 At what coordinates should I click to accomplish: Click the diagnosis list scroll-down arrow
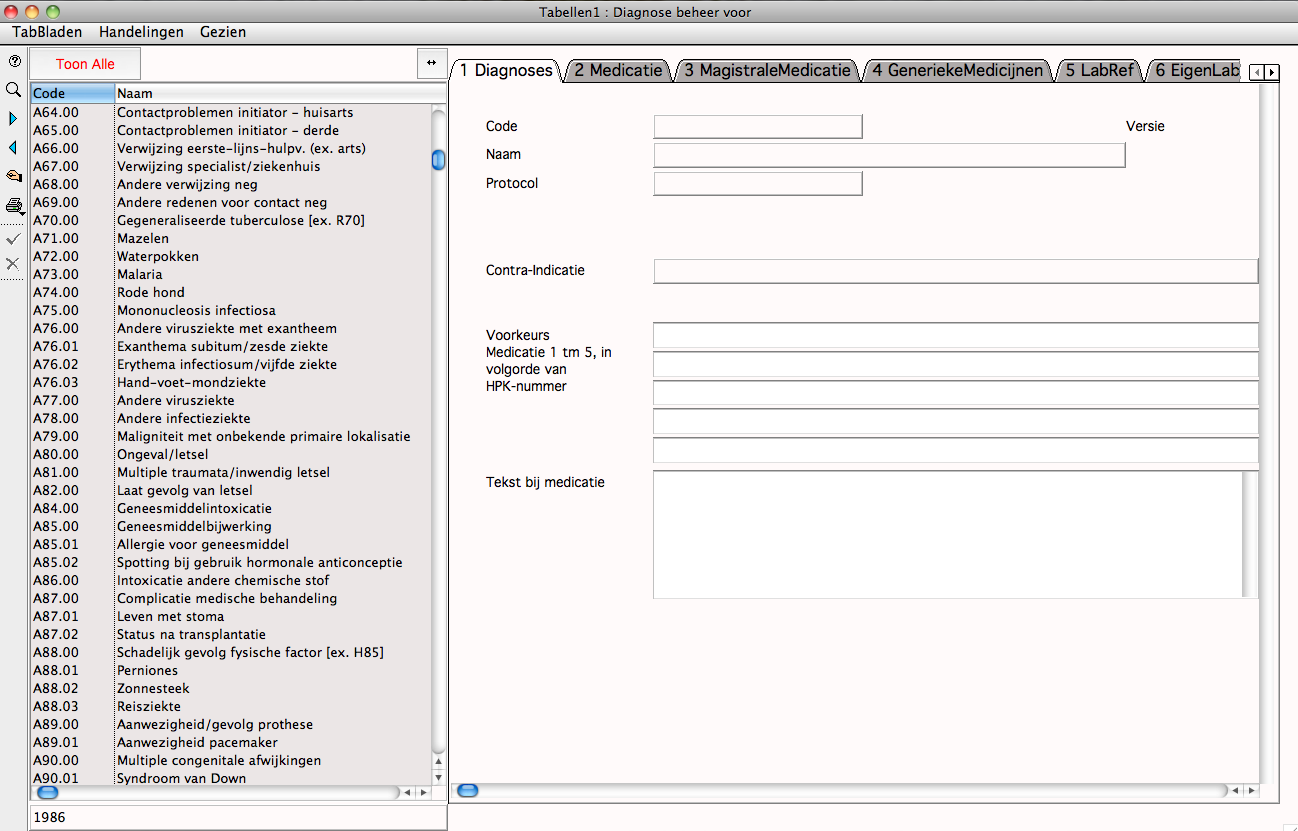(x=438, y=778)
